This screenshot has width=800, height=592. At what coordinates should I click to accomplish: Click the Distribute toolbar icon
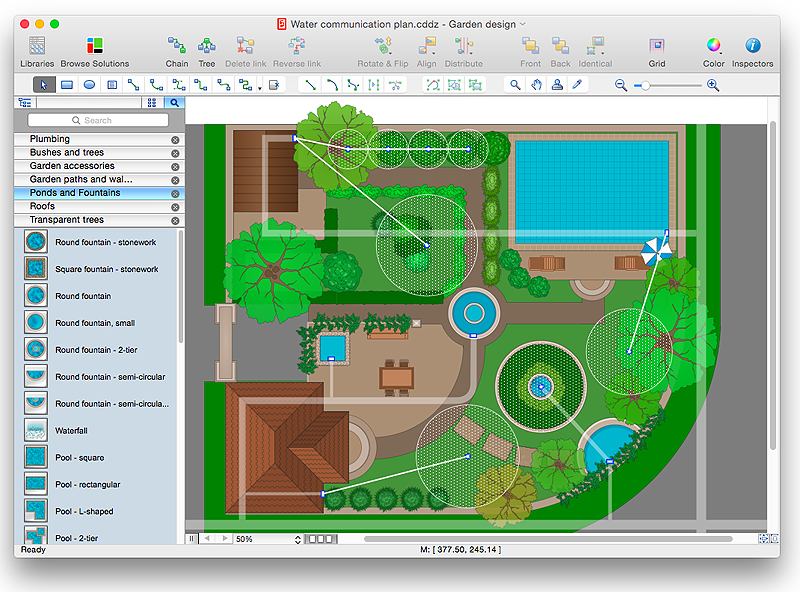pos(463,46)
